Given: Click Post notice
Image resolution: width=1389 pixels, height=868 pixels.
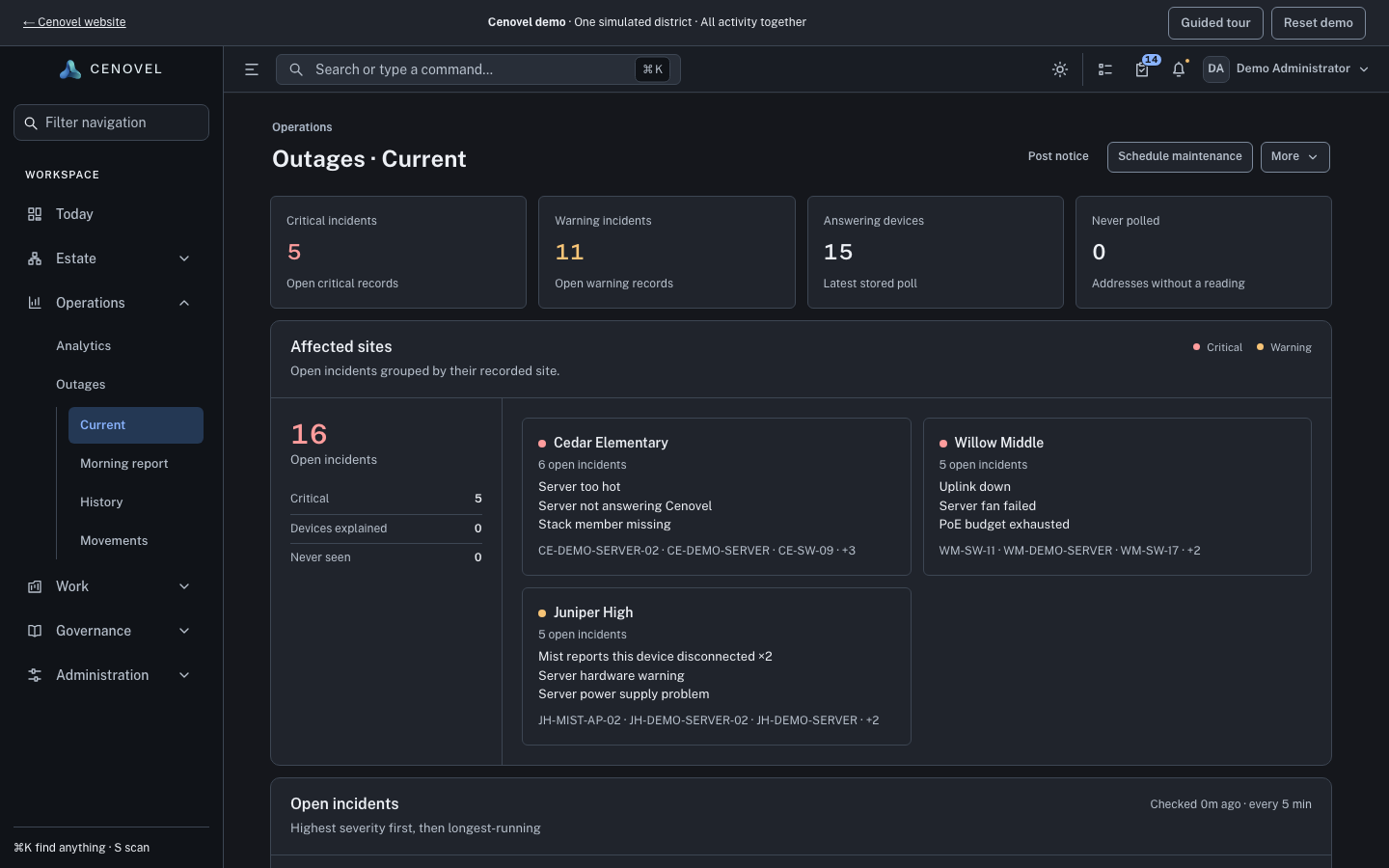Looking at the screenshot, I should point(1058,156).
